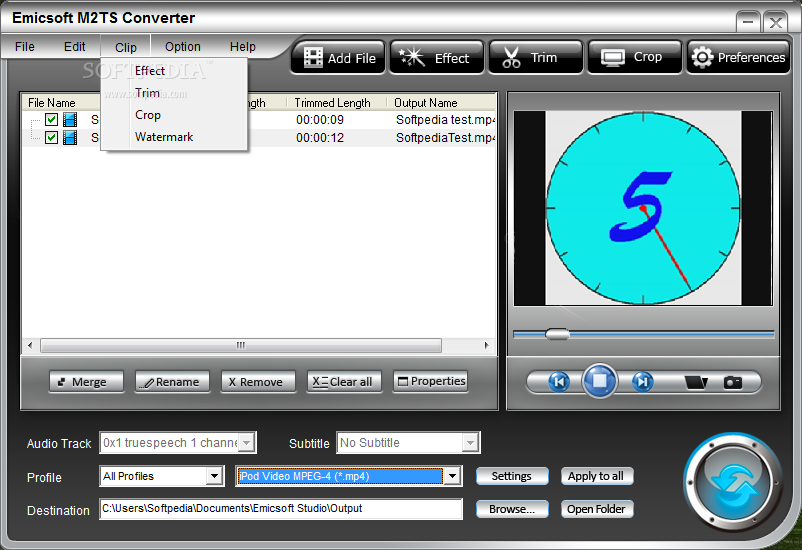Click the file list horizontal scrollbar thumb
Image resolution: width=802 pixels, height=550 pixels.
click(x=241, y=345)
